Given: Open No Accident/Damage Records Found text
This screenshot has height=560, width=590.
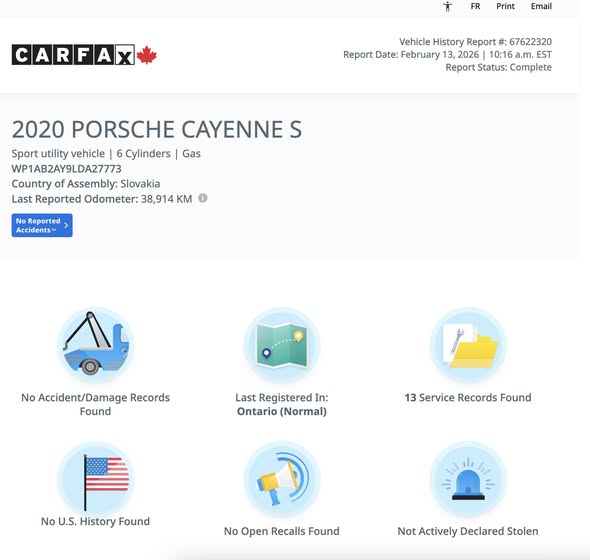Looking at the screenshot, I should tap(95, 404).
